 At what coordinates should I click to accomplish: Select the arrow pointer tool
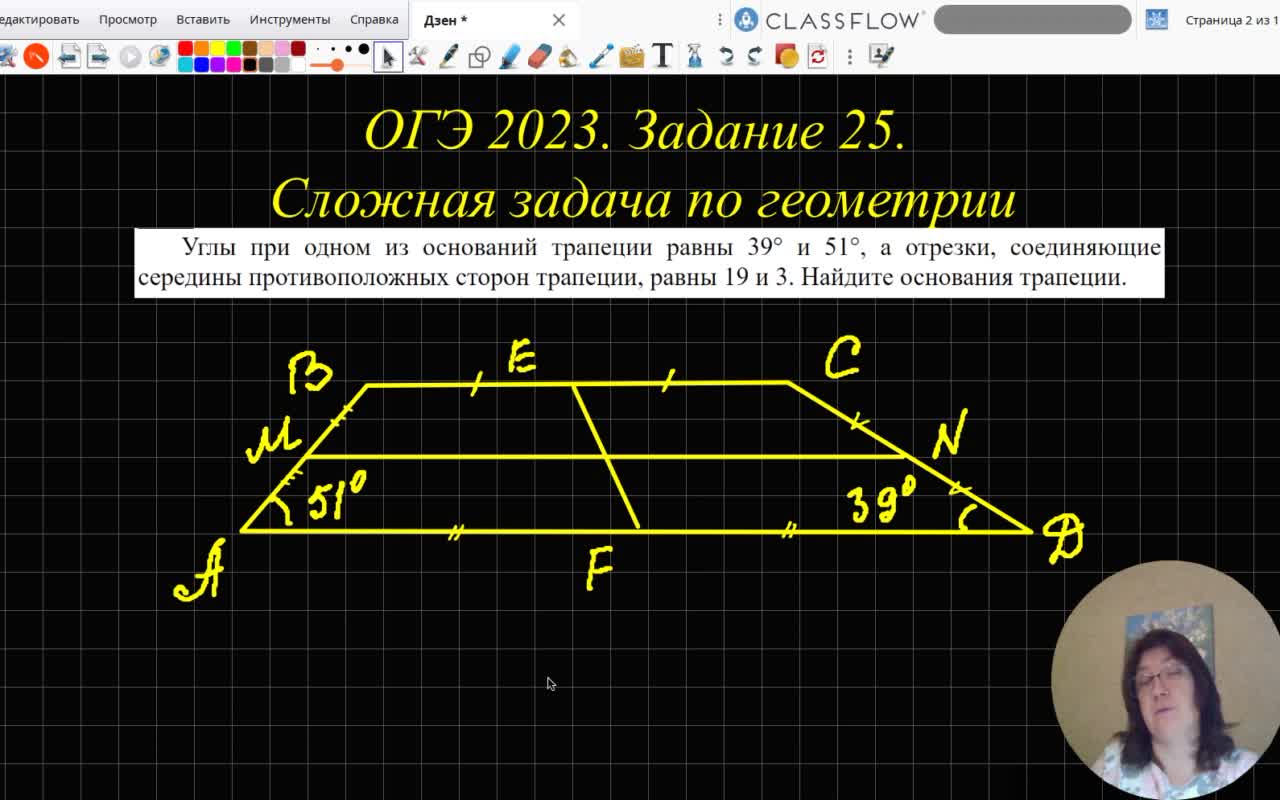[x=388, y=57]
